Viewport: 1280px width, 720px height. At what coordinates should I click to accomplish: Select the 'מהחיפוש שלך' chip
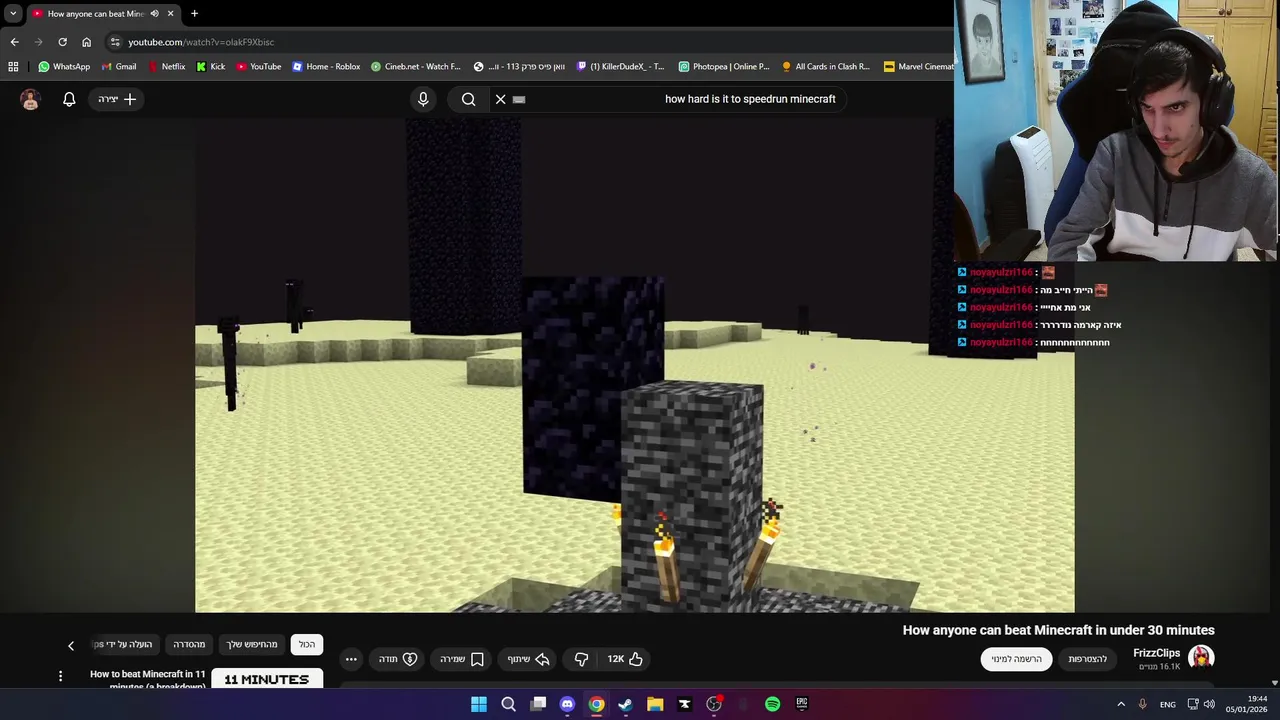pyautogui.click(x=251, y=645)
